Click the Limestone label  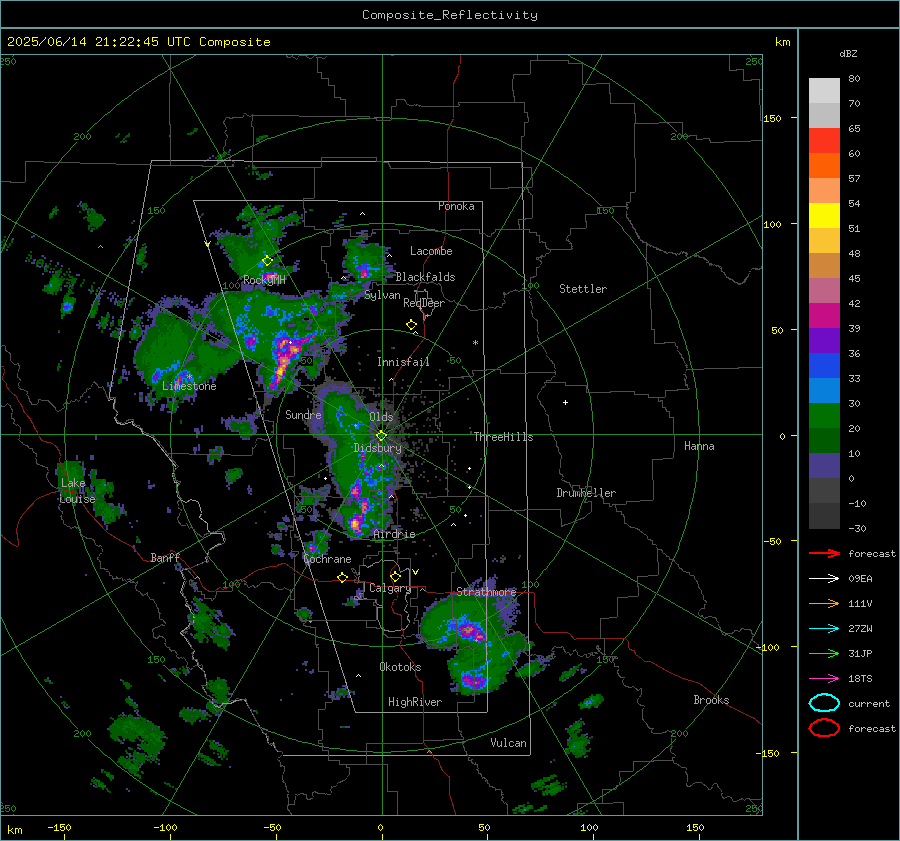[x=189, y=386]
